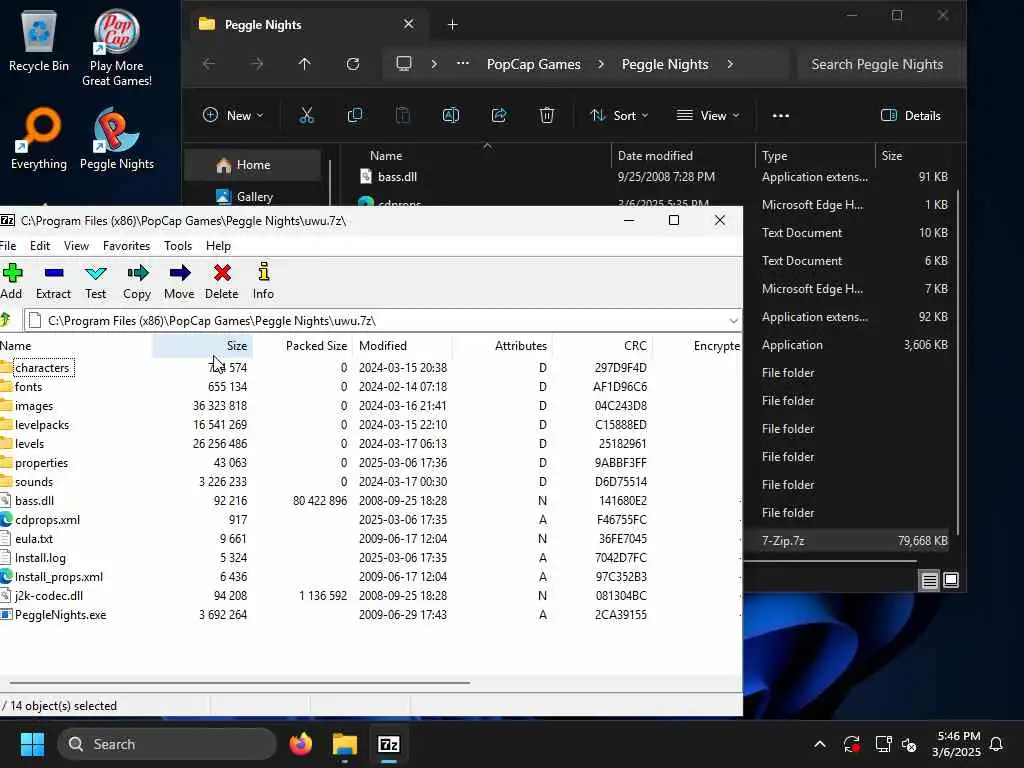The height and width of the screenshot is (768, 1024).
Task: Expand the chevron after Peggle Nights breadcrumb
Action: (x=730, y=64)
